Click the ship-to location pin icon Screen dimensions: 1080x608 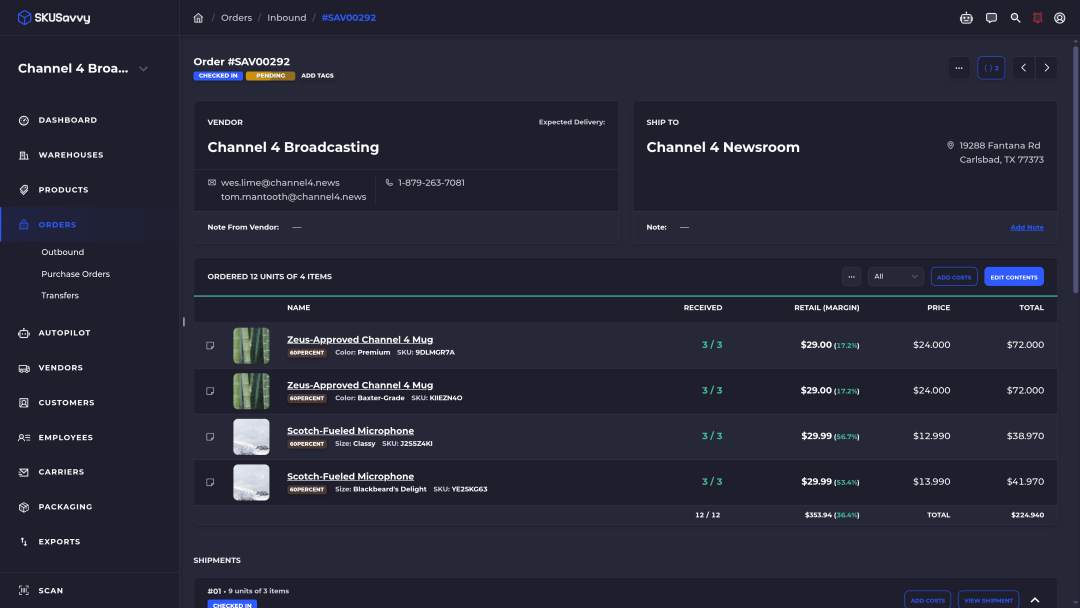[951, 145]
